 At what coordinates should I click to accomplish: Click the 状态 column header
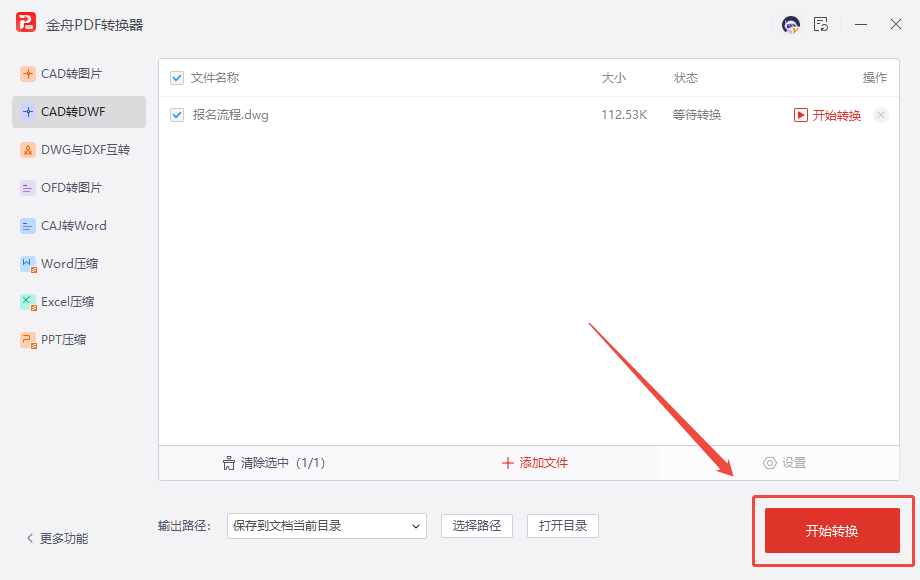click(x=686, y=78)
